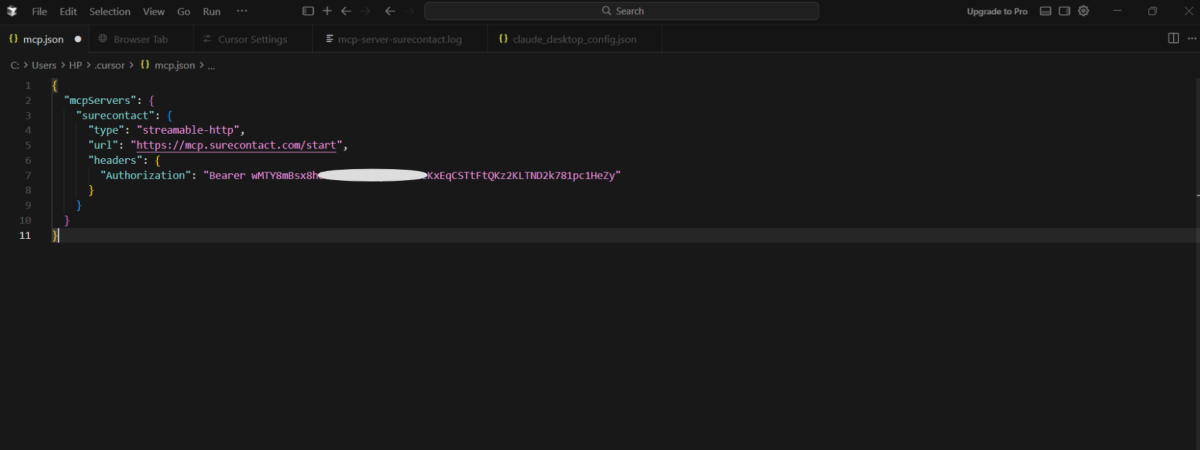Image resolution: width=1200 pixels, height=450 pixels.
Task: Click Upgrade to Pro
Action: click(x=997, y=11)
